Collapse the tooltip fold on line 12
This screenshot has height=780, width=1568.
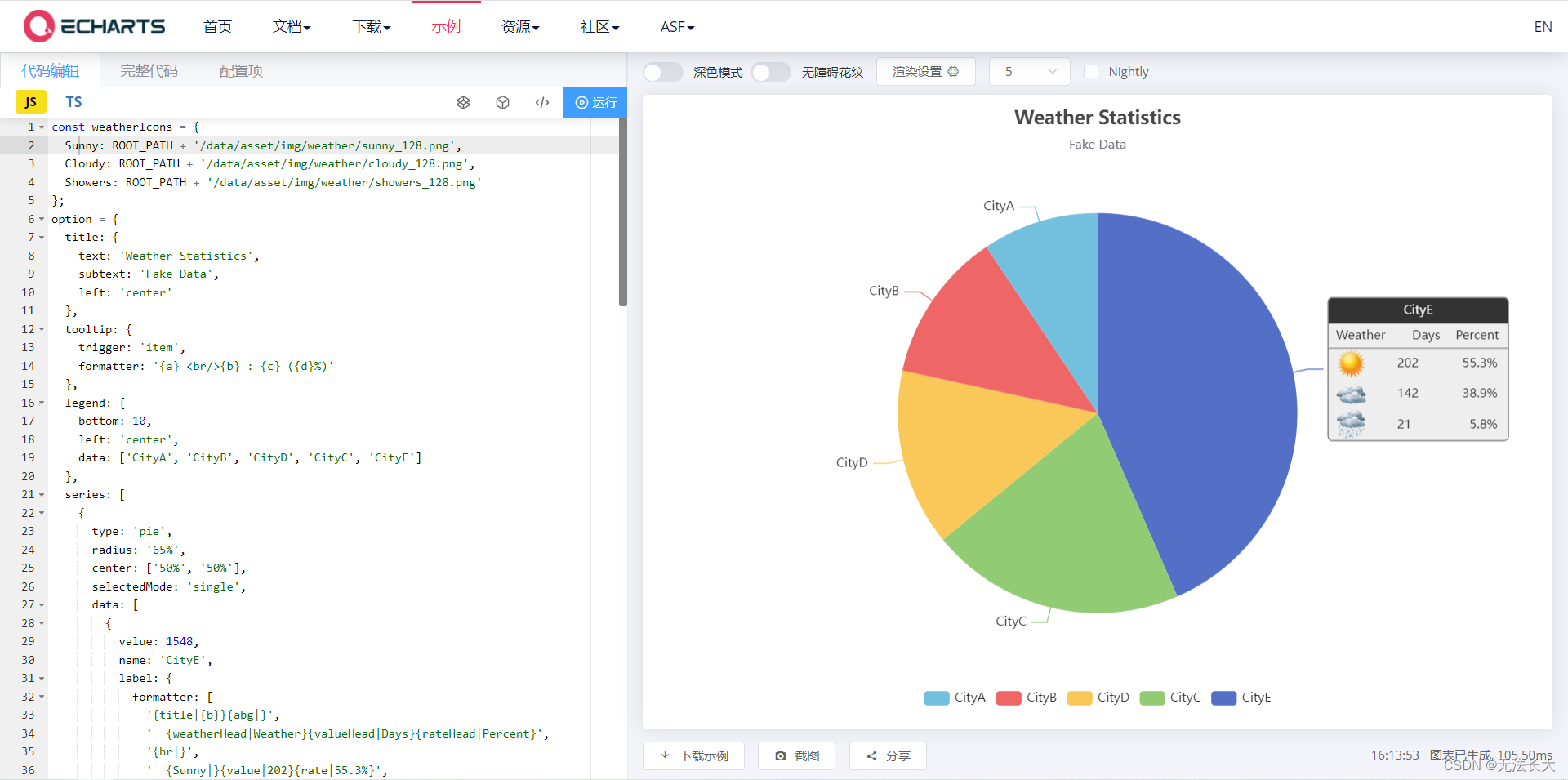(x=42, y=330)
